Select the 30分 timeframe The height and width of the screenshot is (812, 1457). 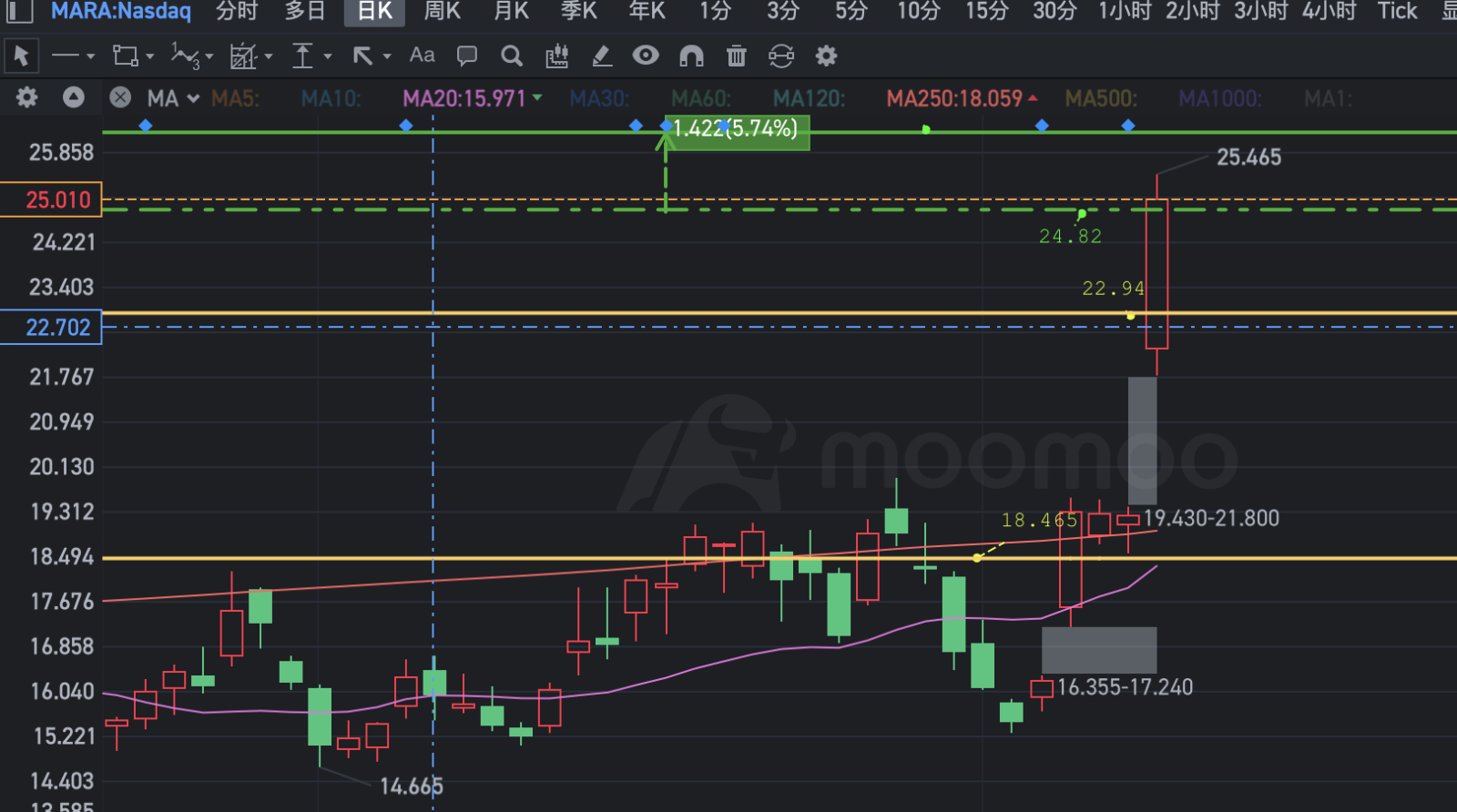point(1055,11)
